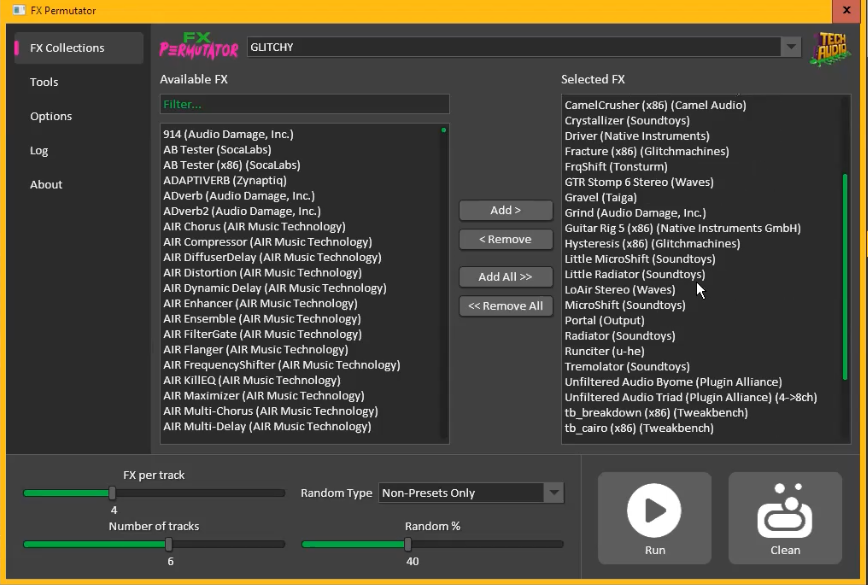The height and width of the screenshot is (585, 868).
Task: Open the GLITCHY preset dropdown
Action: click(x=791, y=46)
